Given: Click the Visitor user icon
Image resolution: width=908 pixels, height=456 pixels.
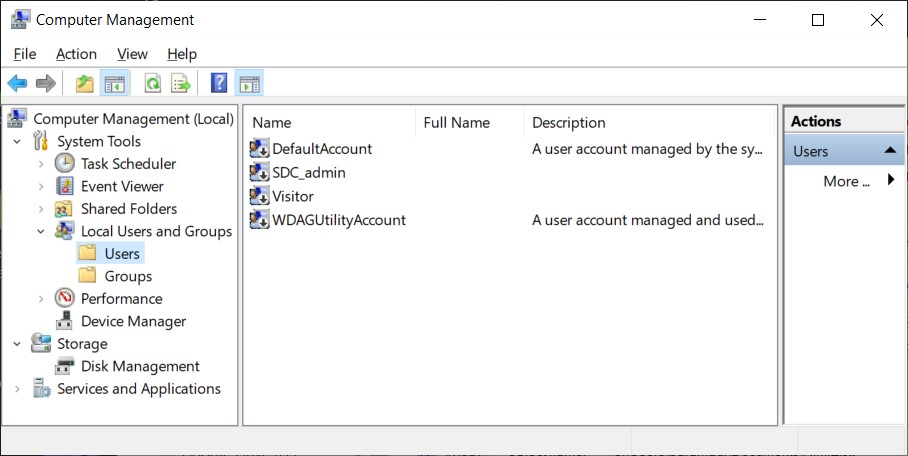Looking at the screenshot, I should pyautogui.click(x=259, y=196).
